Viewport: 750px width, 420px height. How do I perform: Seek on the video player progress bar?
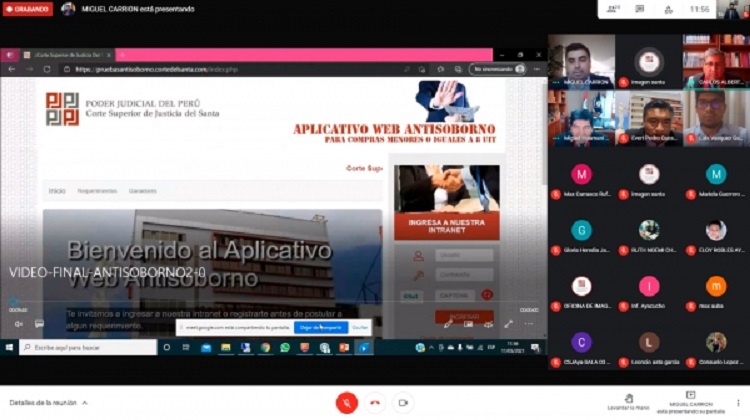[x=273, y=302]
